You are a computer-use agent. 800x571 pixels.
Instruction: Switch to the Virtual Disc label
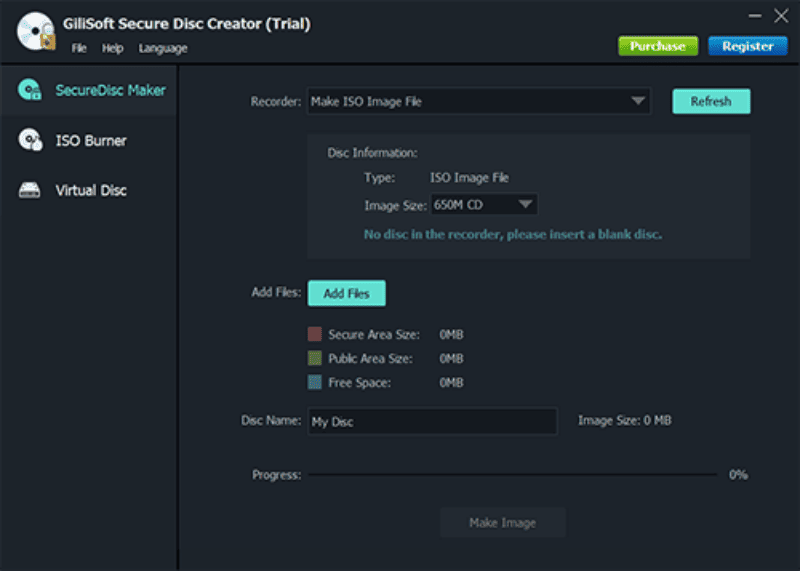pos(91,190)
